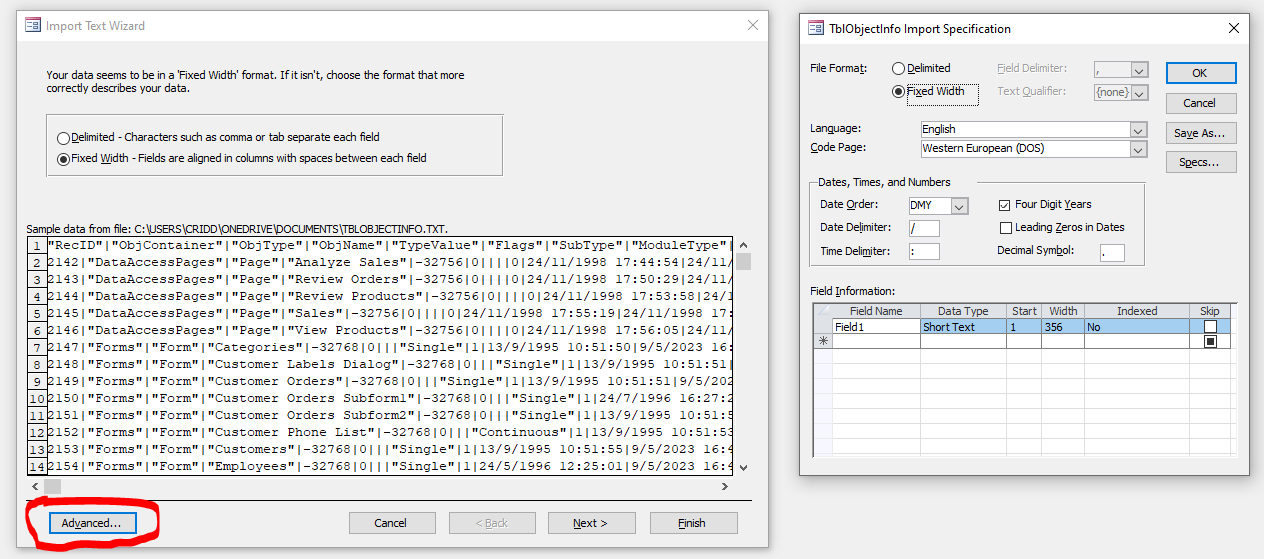Viewport: 1264px width, 559px height.
Task: Close the Import Text Wizard window
Action: (753, 26)
